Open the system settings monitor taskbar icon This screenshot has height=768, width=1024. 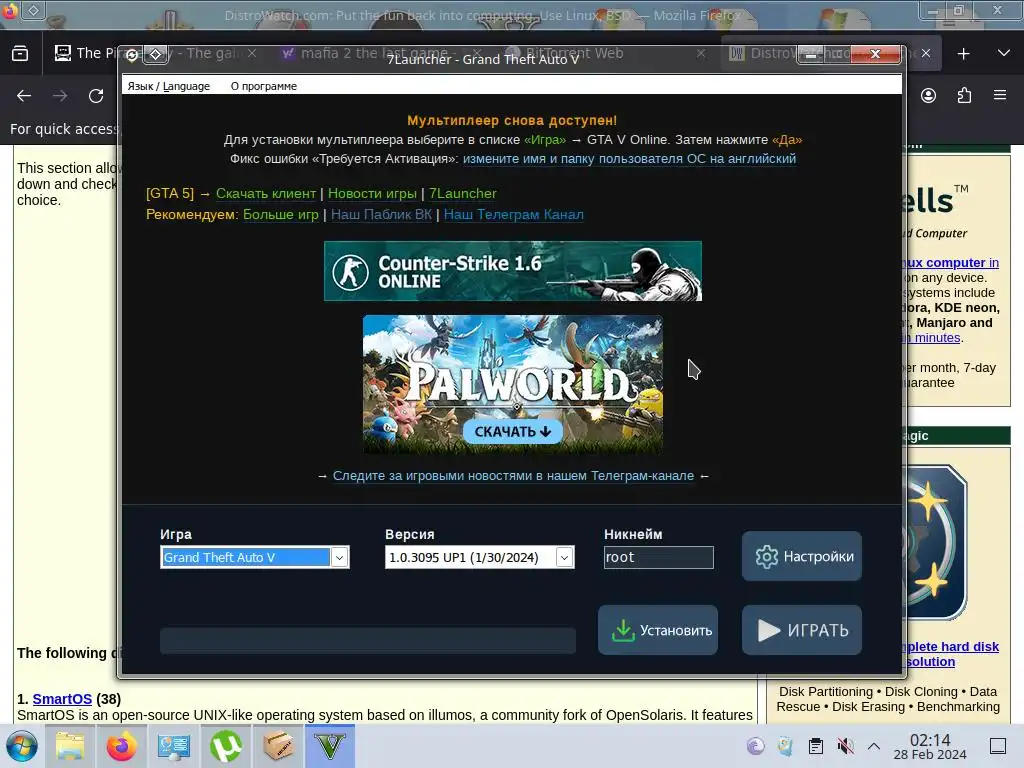coord(173,746)
